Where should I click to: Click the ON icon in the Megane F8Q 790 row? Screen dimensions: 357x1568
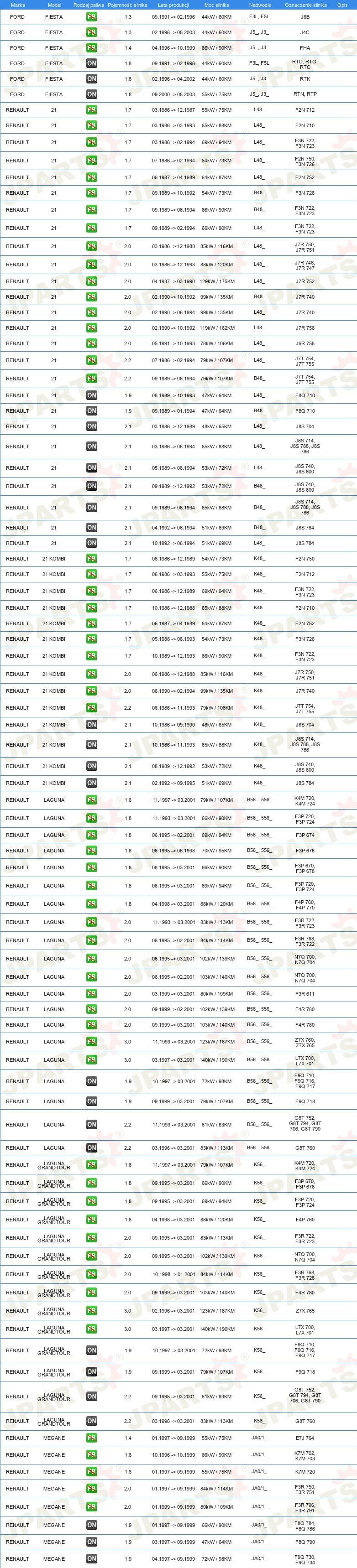click(91, 1542)
